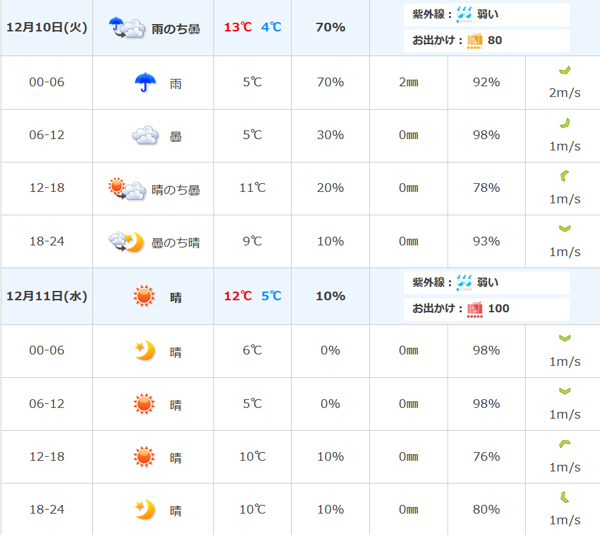The height and width of the screenshot is (535, 600).
Task: Click the 2mm rainfall value
Action: click(x=408, y=82)
